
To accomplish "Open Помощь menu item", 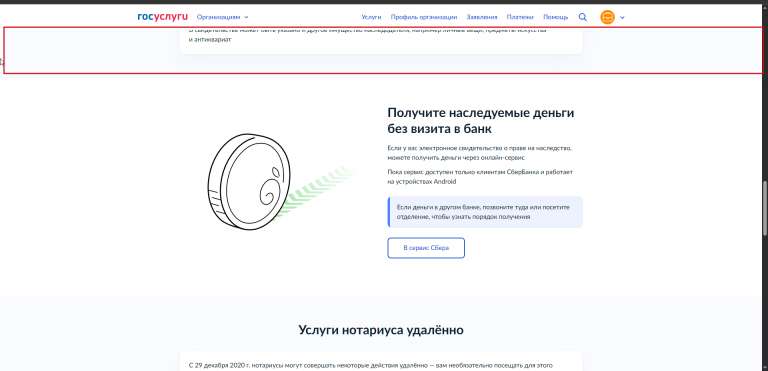I will tap(555, 17).
